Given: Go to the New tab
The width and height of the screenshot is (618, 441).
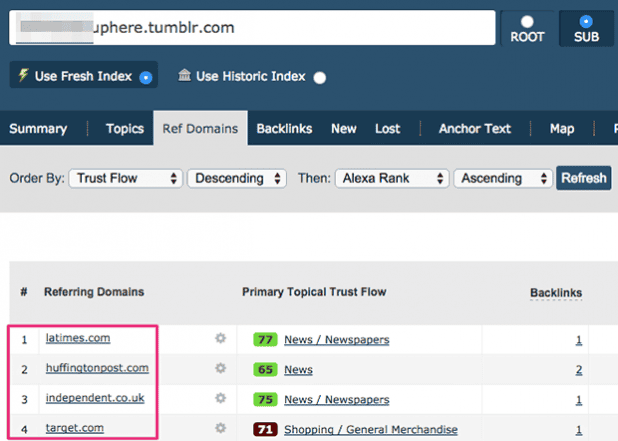Looking at the screenshot, I should pos(344,129).
